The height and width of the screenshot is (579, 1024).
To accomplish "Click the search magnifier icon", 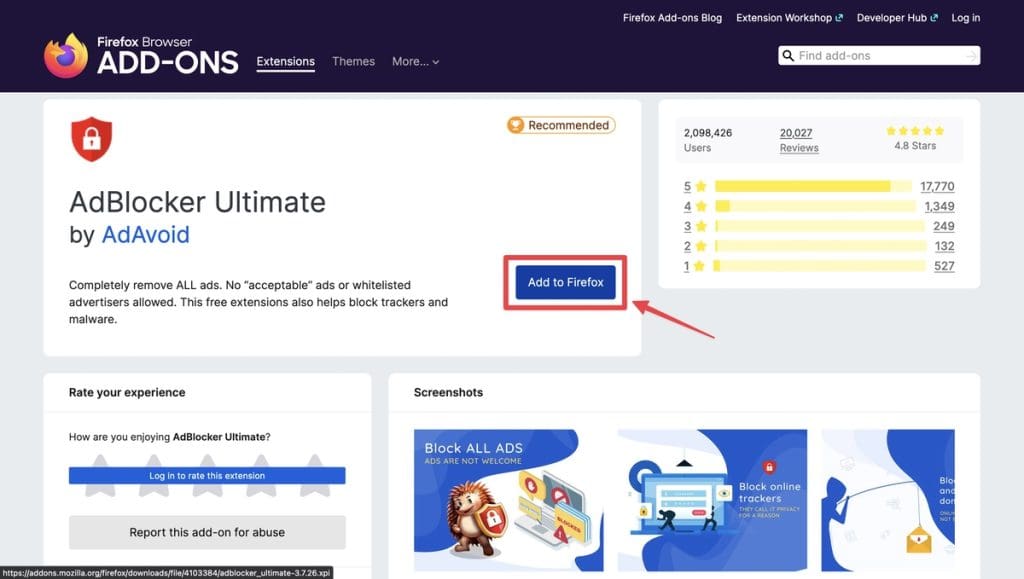I will coord(788,55).
